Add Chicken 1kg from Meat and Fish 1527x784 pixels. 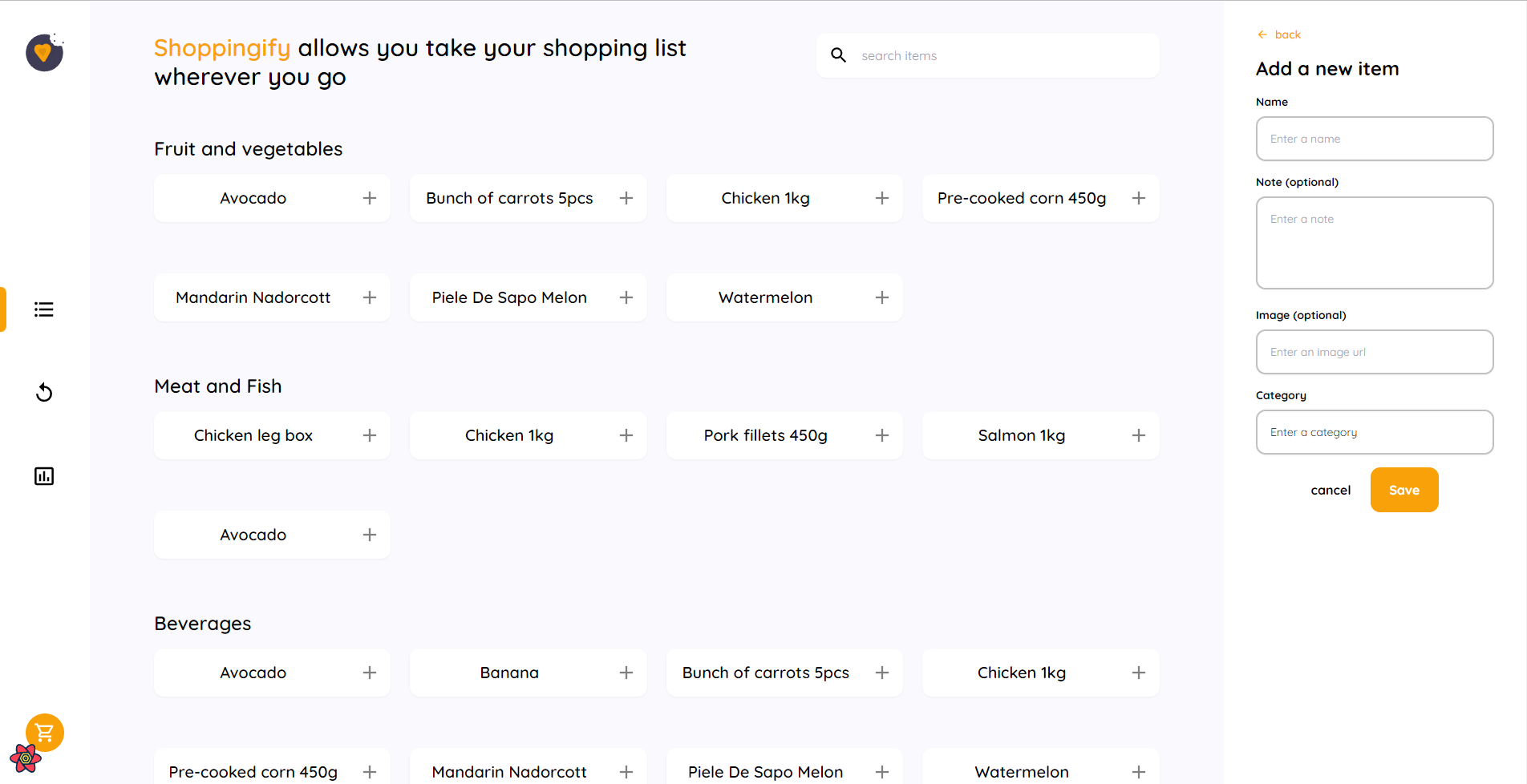tap(626, 435)
